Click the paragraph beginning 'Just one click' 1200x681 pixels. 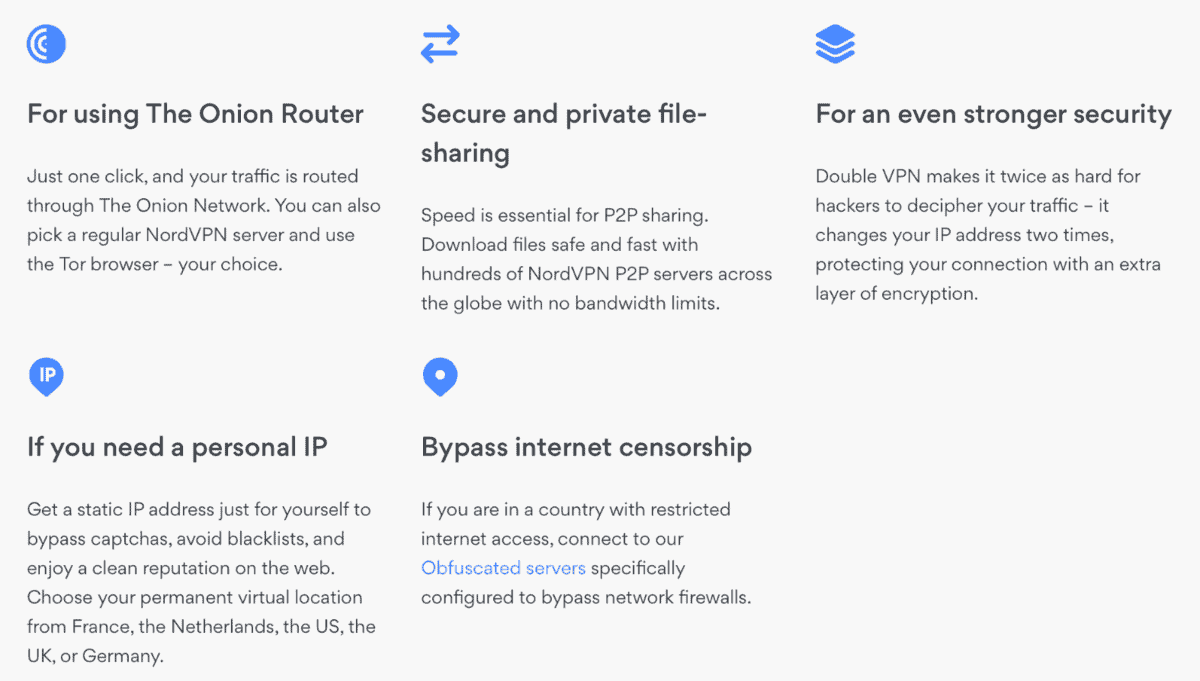[x=192, y=221]
